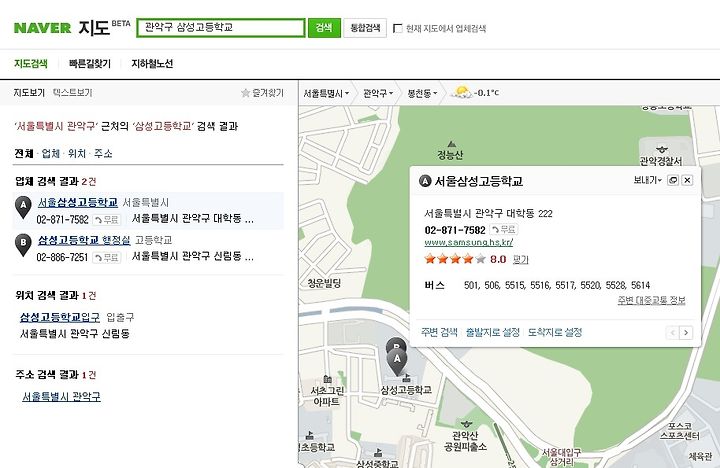Open the 관악구 district dropdown

coord(378,93)
